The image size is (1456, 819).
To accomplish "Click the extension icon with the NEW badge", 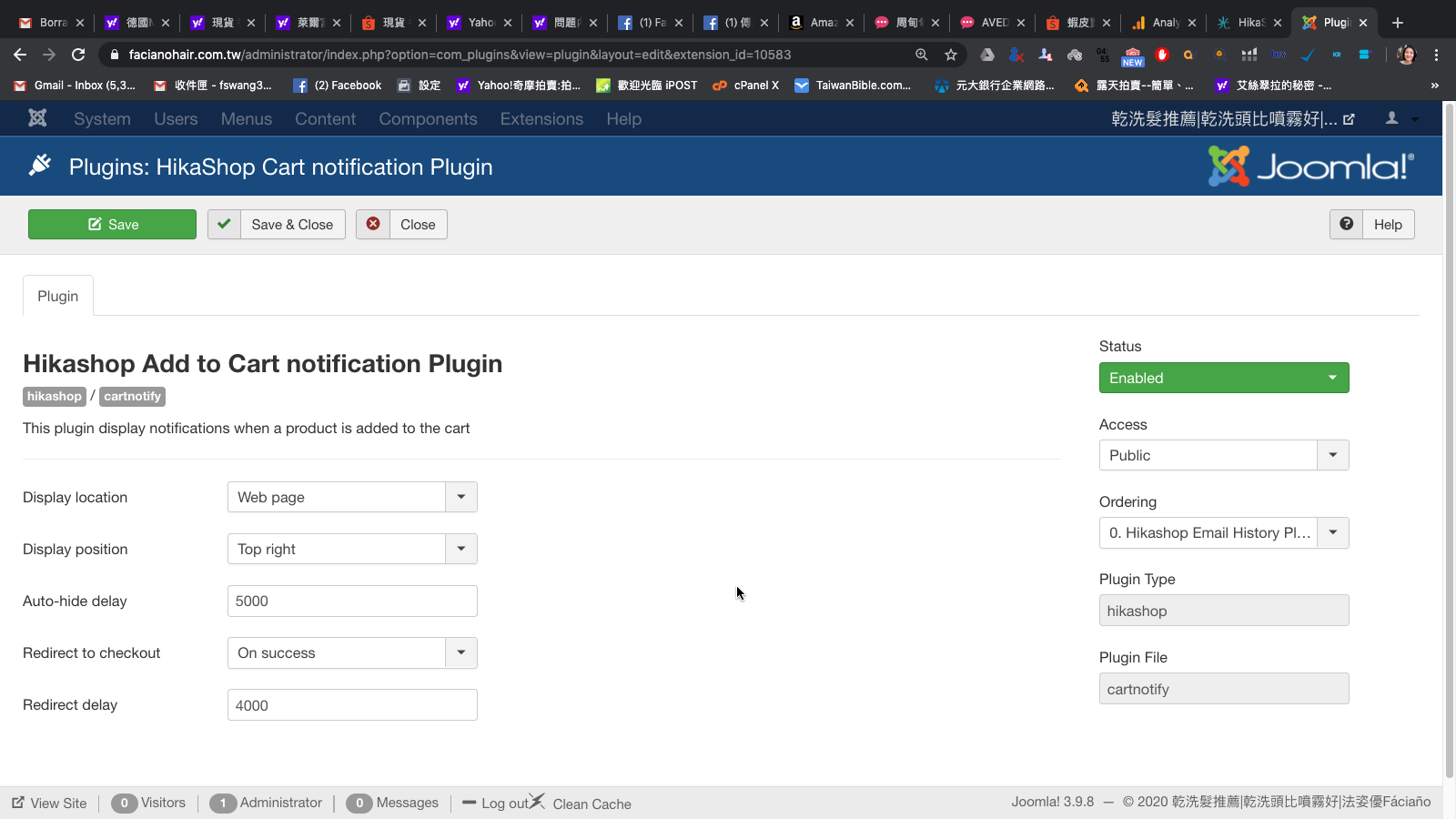I will click(1133, 56).
